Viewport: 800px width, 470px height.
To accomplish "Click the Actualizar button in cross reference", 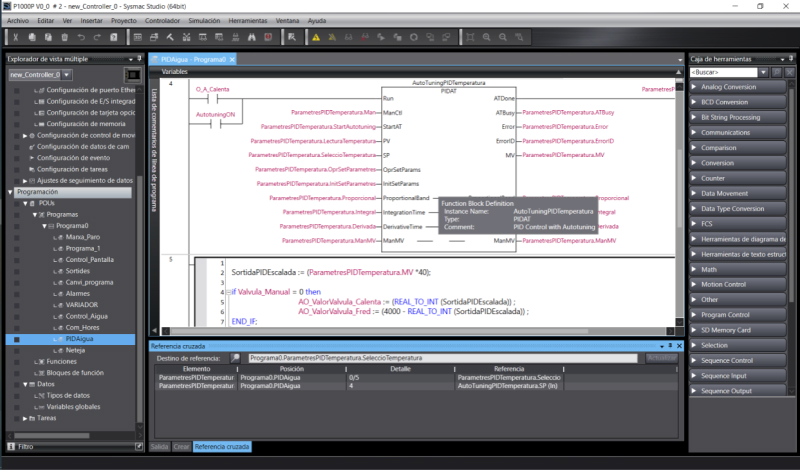I will tap(661, 357).
